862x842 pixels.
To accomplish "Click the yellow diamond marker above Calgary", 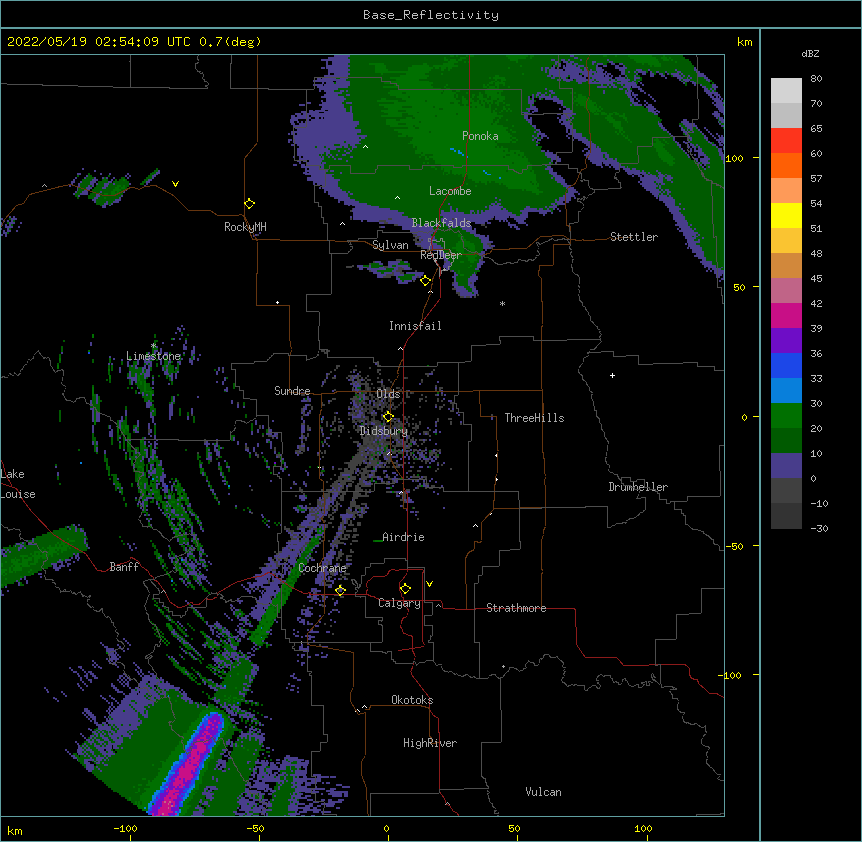I will (405, 589).
